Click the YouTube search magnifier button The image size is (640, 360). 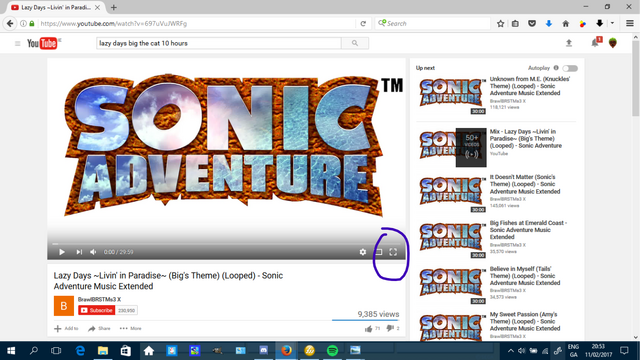point(355,43)
